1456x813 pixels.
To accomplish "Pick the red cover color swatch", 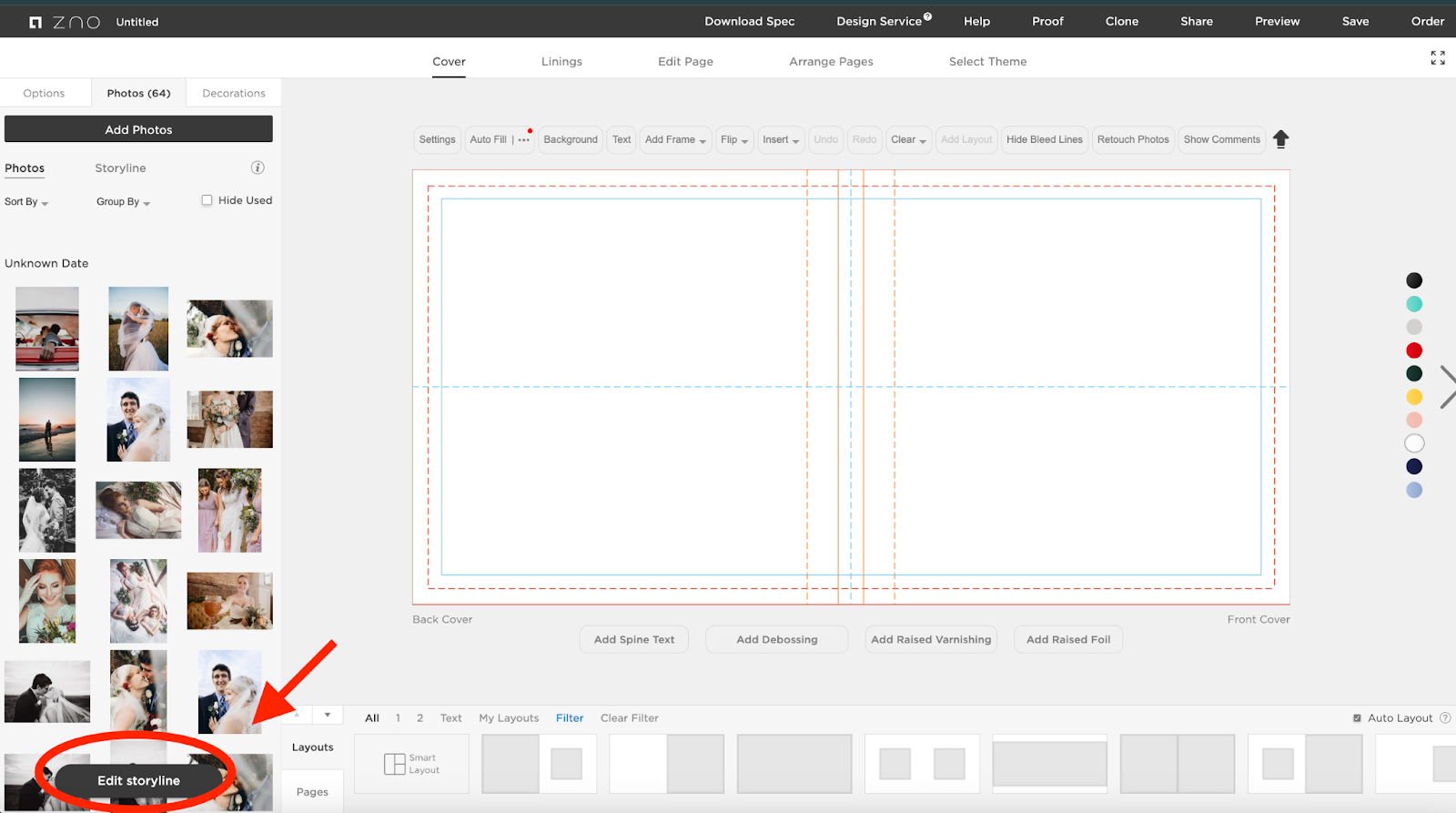I will [x=1414, y=351].
